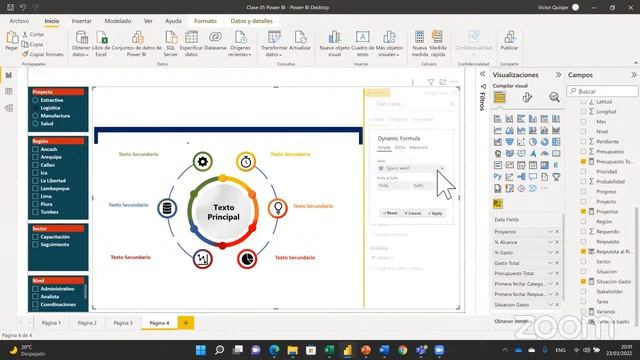The height and width of the screenshot is (360, 640).
Task: Open the Archivo menu
Action: (x=19, y=21)
